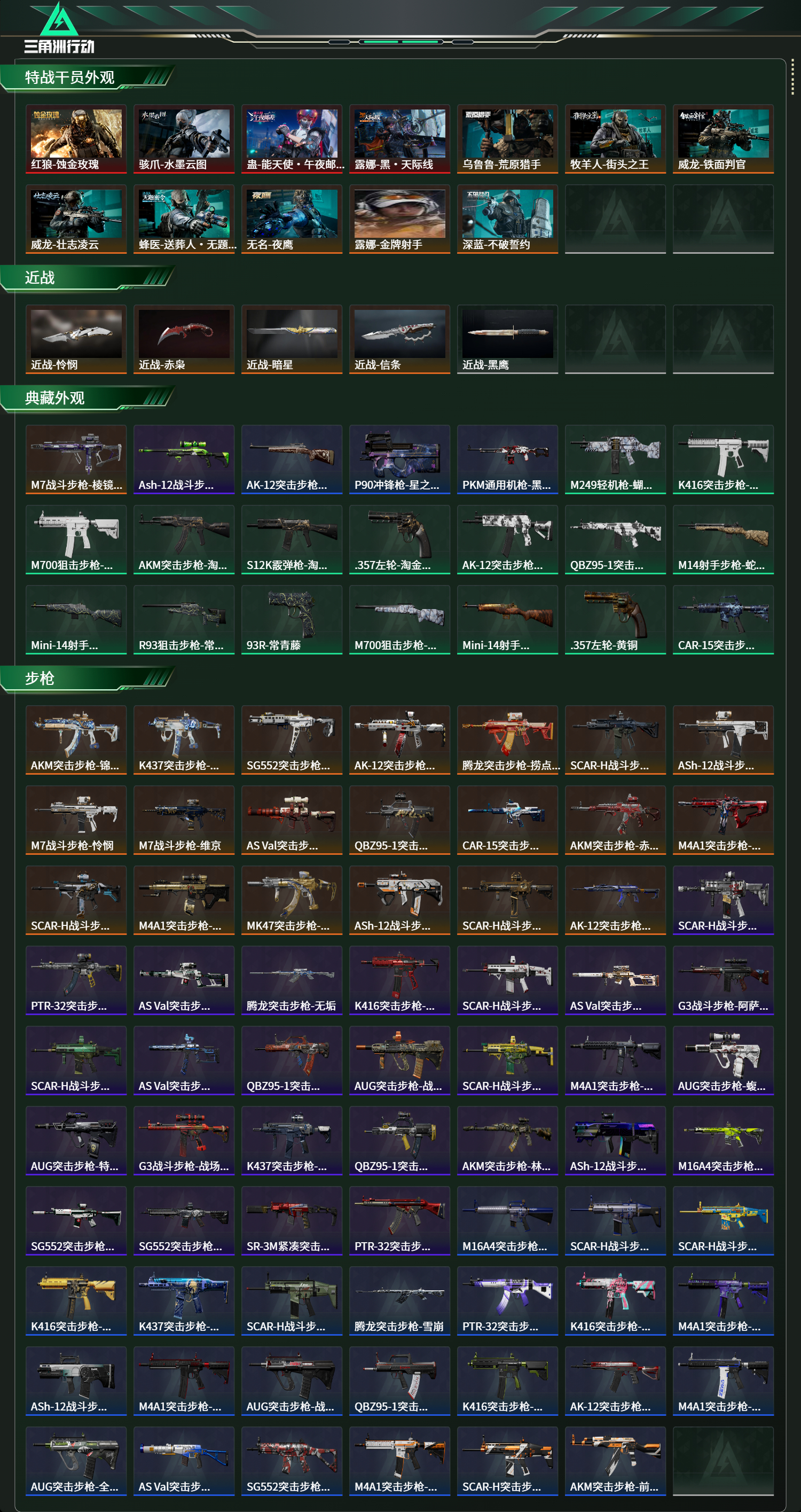The width and height of the screenshot is (801, 1512).
Task: Select the 近战-怜悯 melee knife icon
Action: point(76,339)
